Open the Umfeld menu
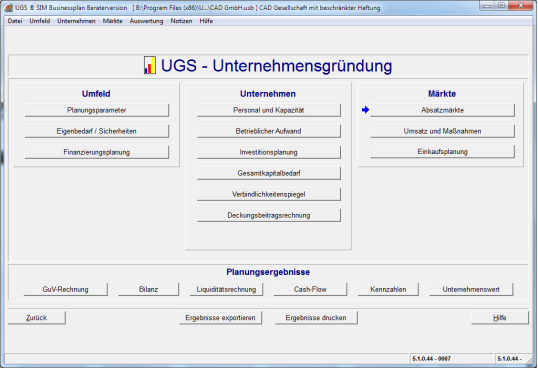 pyautogui.click(x=39, y=21)
